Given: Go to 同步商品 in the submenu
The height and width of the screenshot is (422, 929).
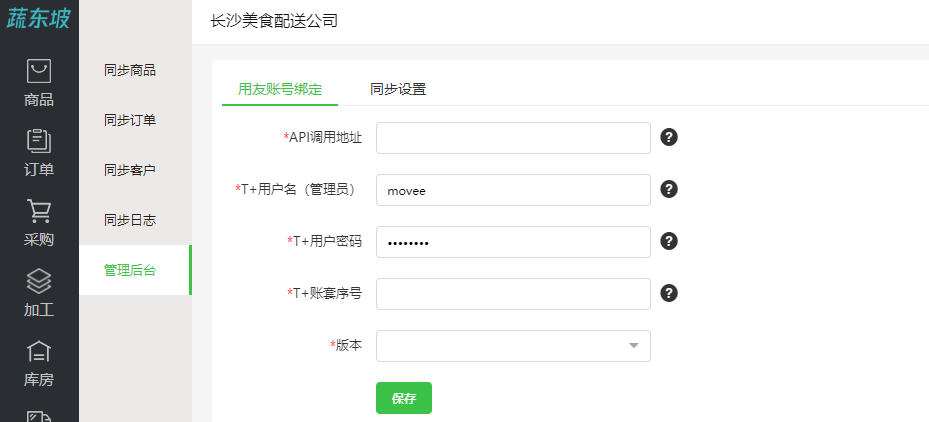Looking at the screenshot, I should click(x=130, y=71).
